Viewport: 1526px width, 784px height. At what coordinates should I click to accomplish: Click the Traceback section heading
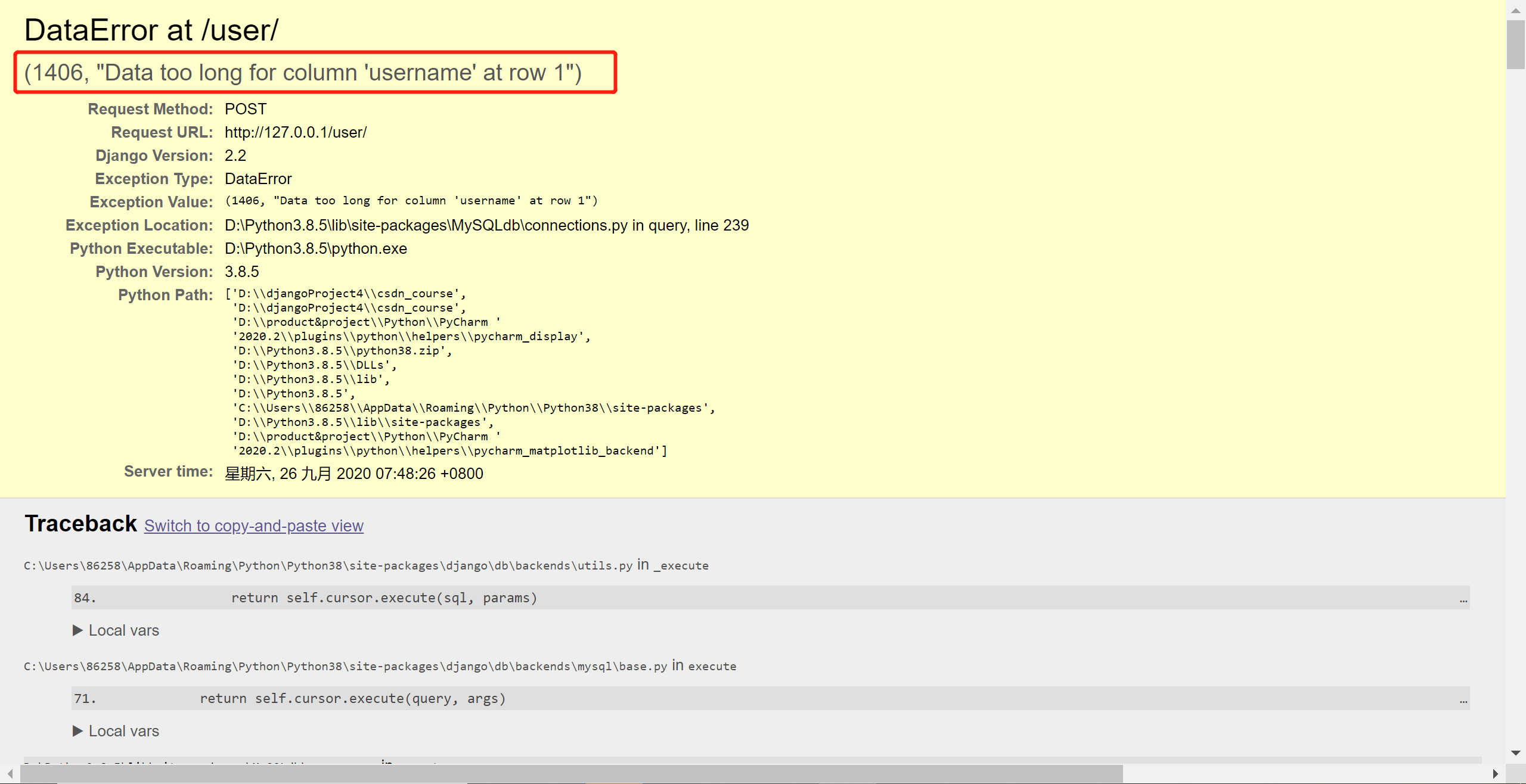coord(80,524)
